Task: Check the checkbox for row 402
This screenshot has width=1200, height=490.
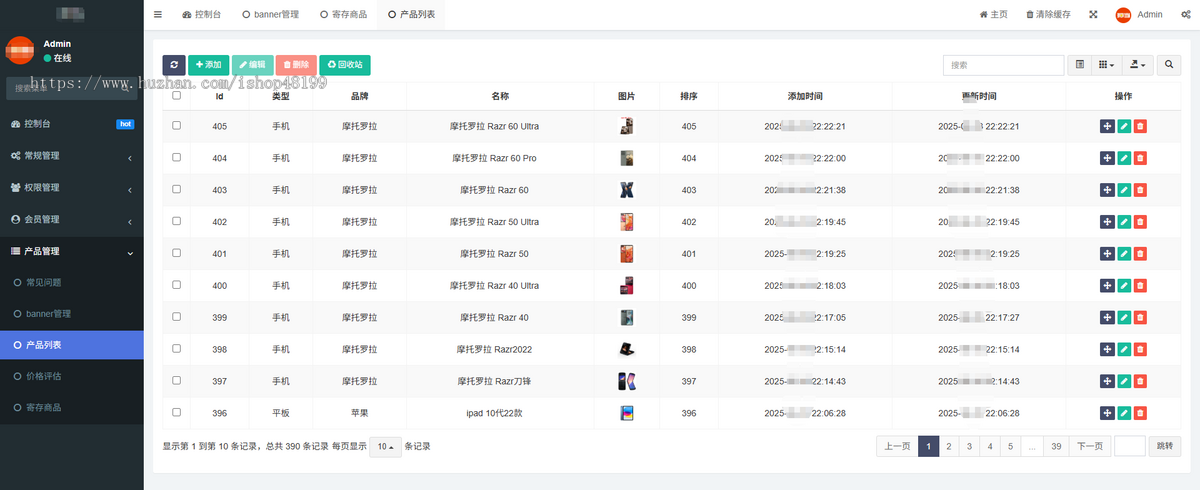Action: pos(177,222)
